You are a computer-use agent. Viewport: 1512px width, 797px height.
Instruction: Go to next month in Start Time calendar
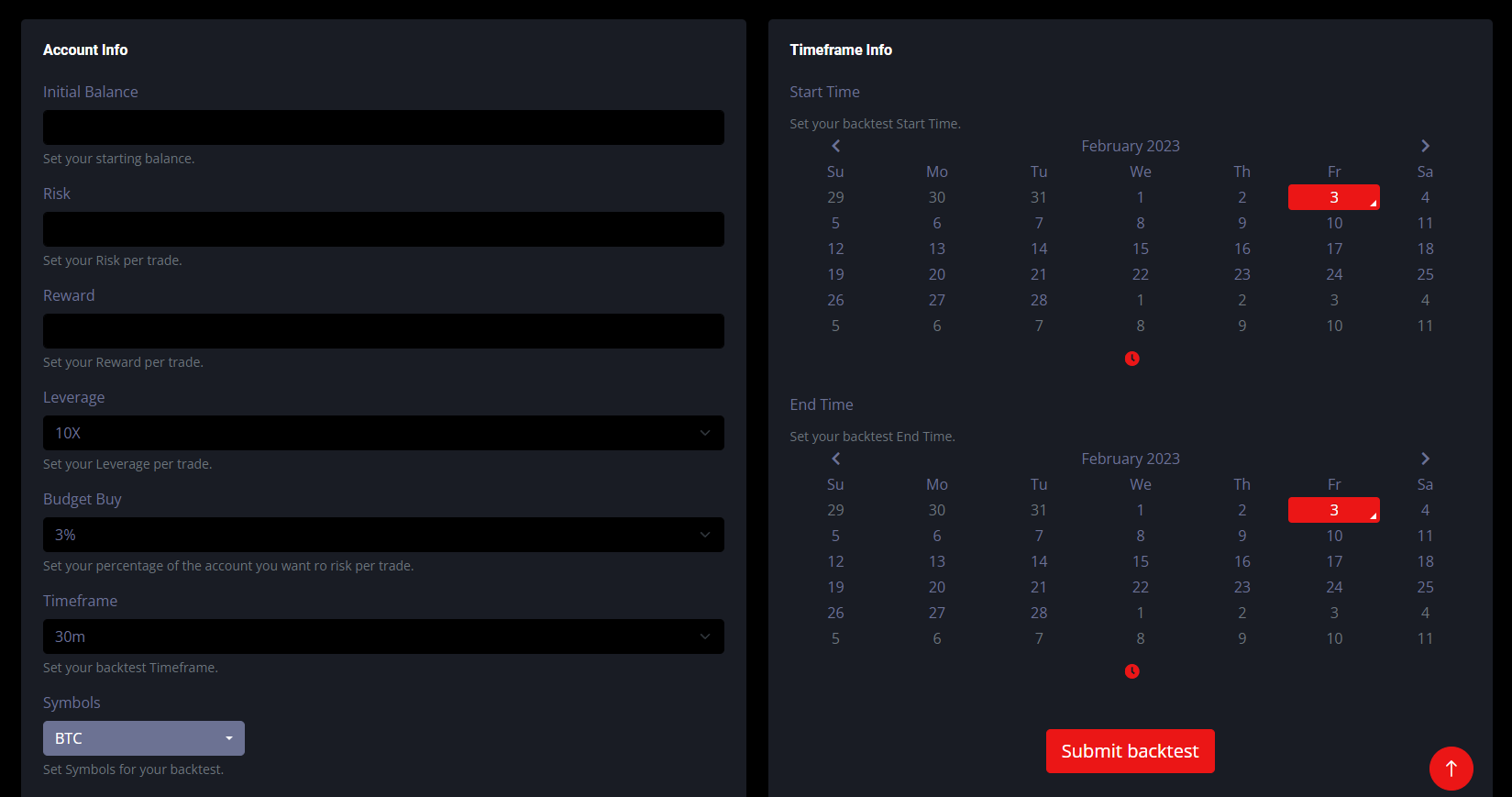1424,146
